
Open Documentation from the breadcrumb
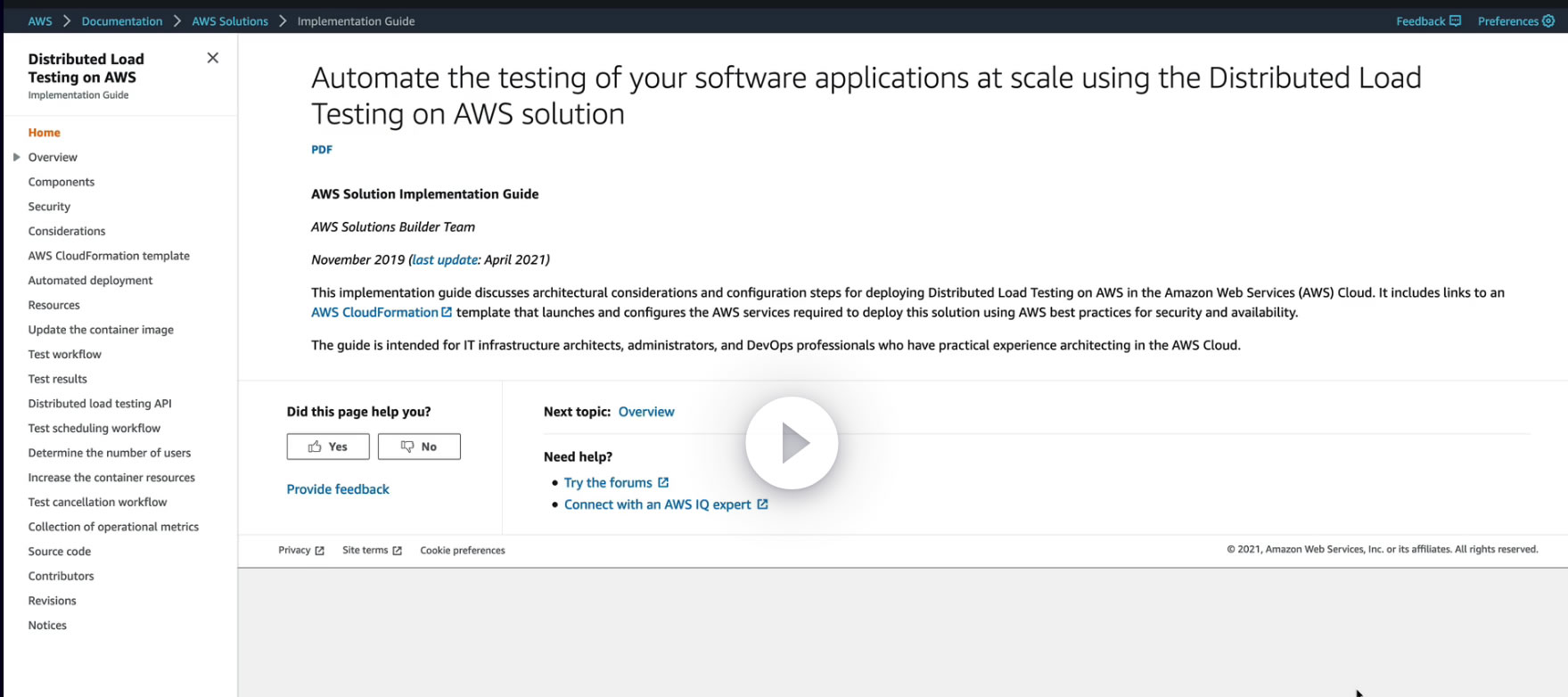[x=122, y=21]
